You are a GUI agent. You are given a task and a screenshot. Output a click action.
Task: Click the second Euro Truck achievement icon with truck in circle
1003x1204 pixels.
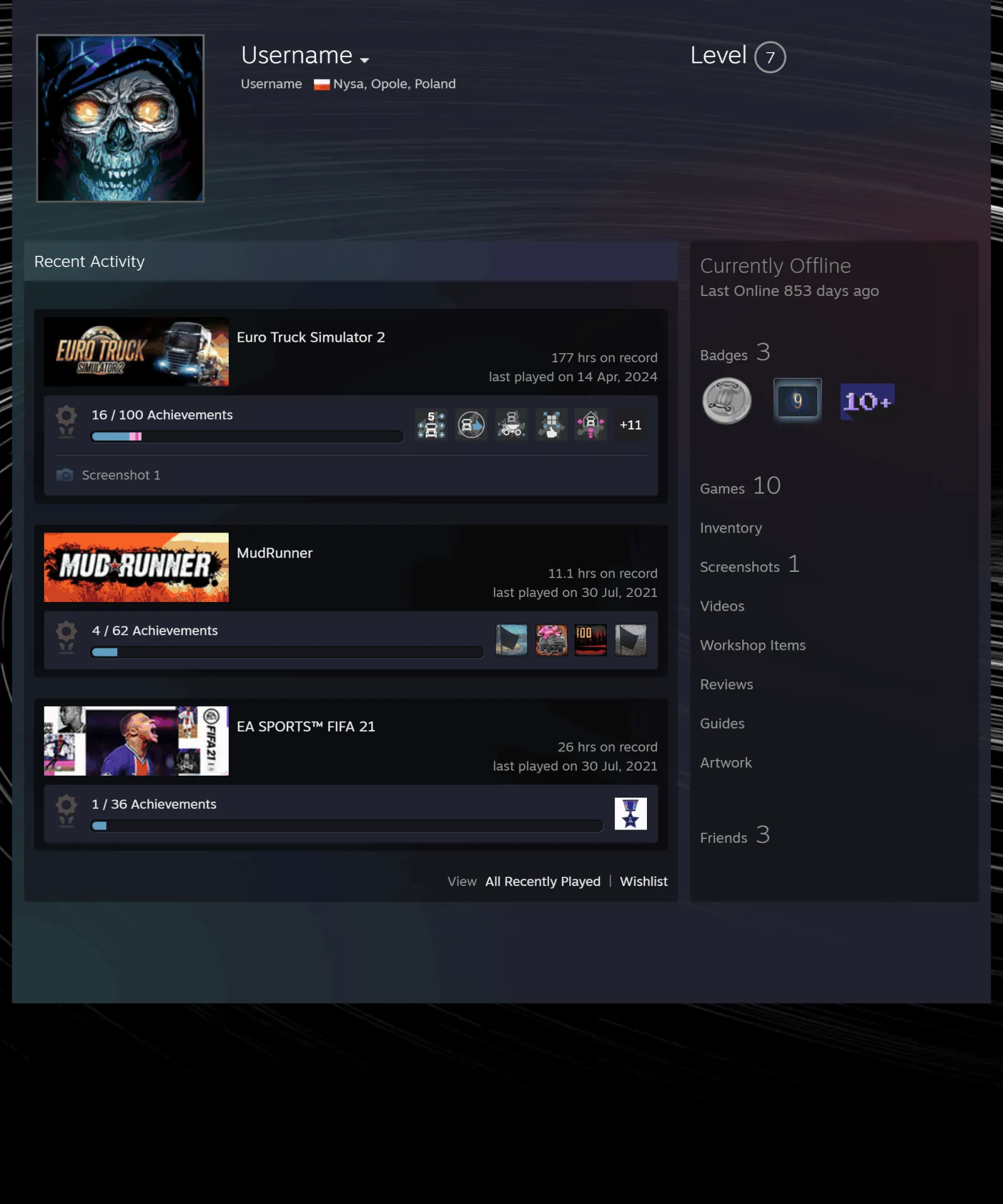(x=471, y=425)
